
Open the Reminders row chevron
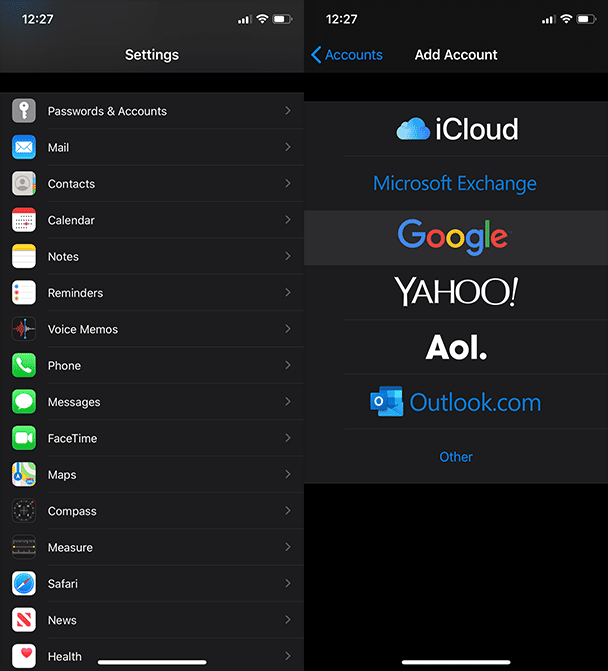(x=288, y=293)
